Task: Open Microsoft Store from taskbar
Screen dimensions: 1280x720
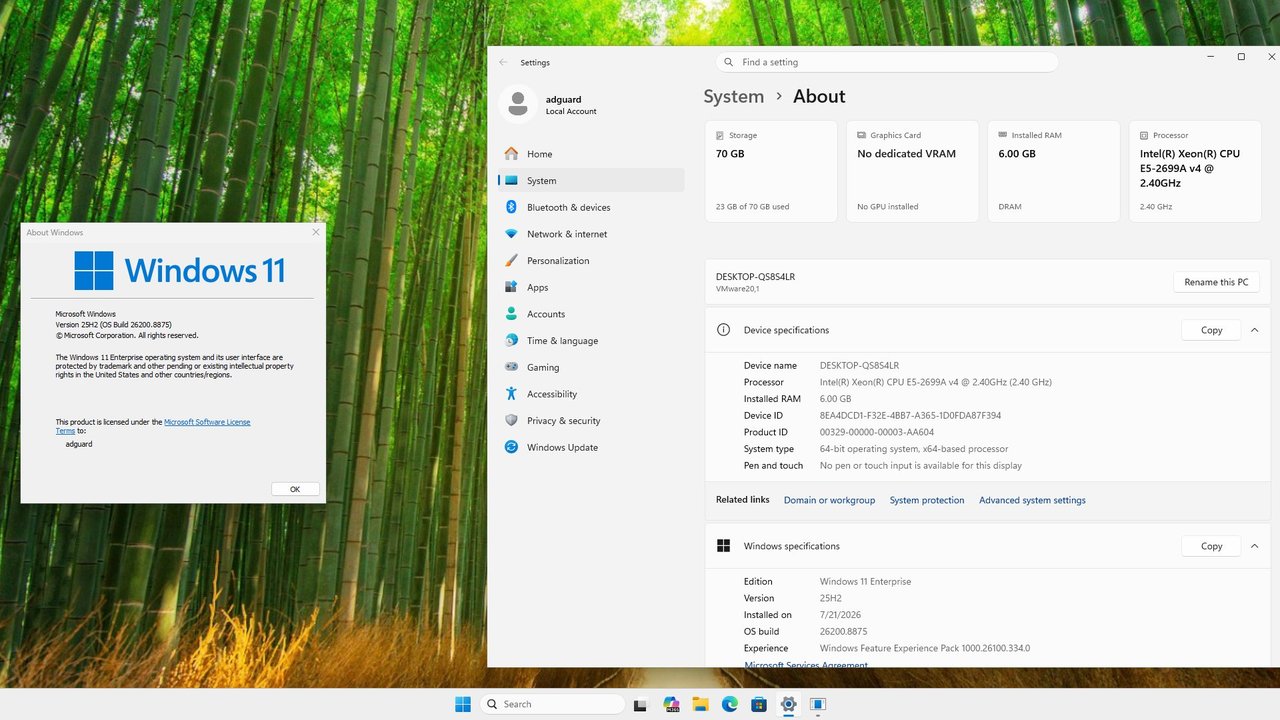Action: click(x=759, y=704)
